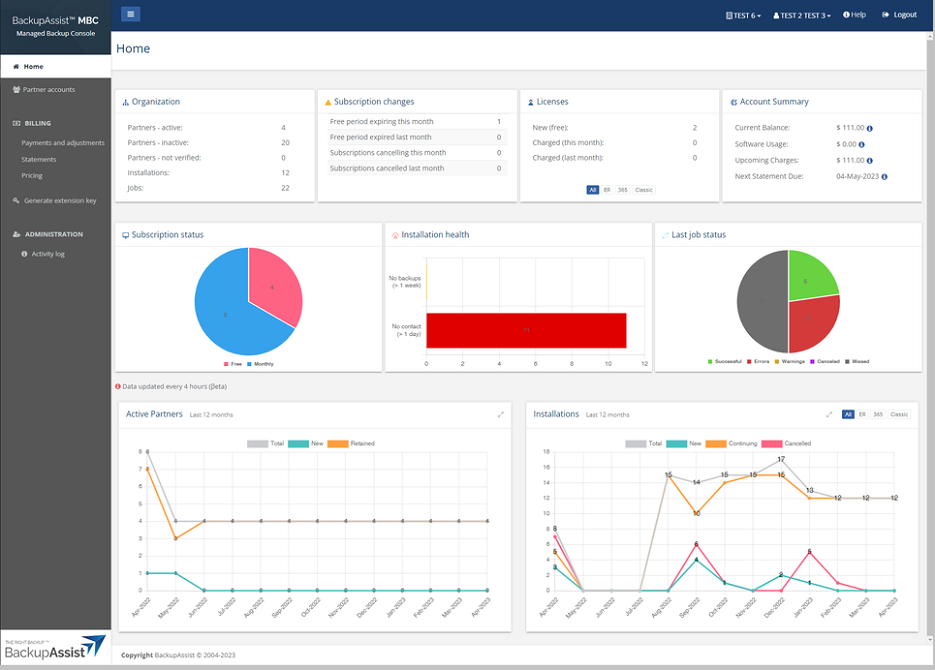Click the info icon beside Next Statement Due
Viewport: 935px width, 670px height.
884,176
